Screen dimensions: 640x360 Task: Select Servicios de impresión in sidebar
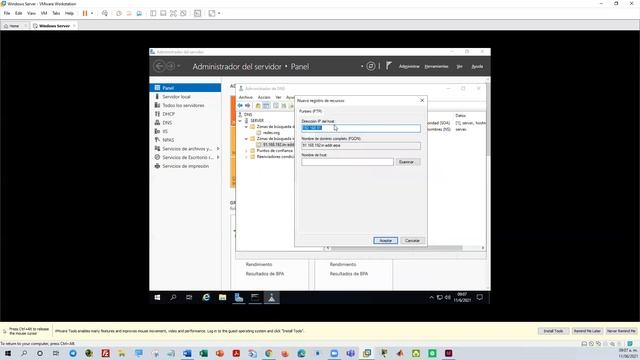[186, 166]
